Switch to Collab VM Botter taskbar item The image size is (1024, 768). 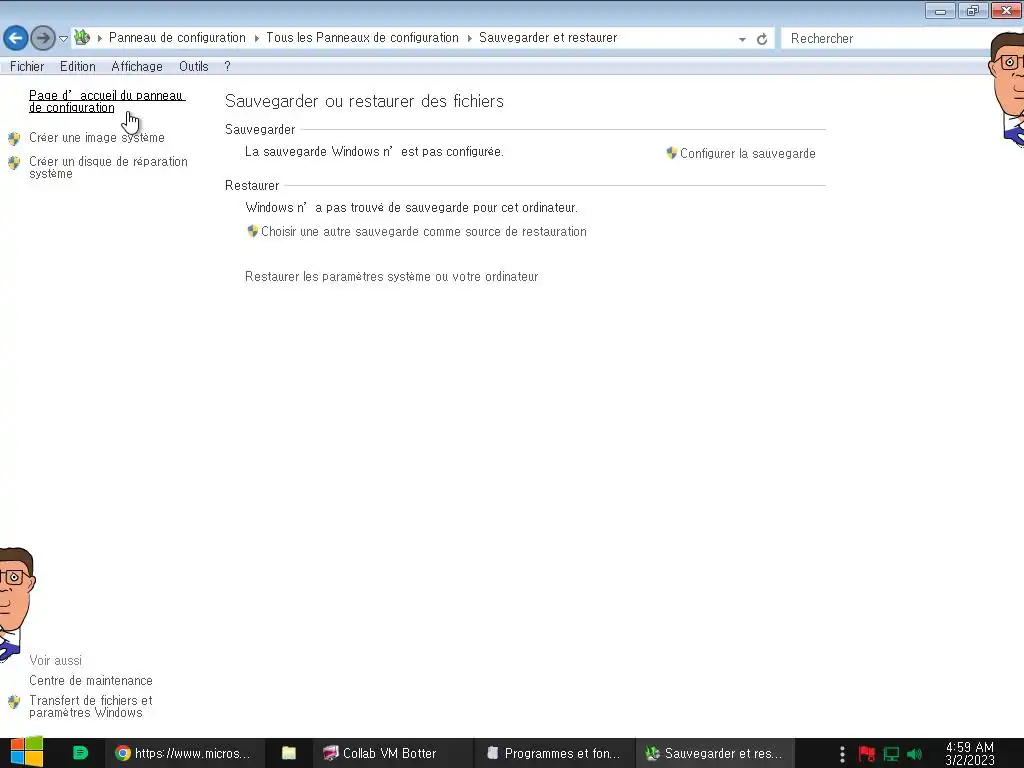tap(391, 753)
